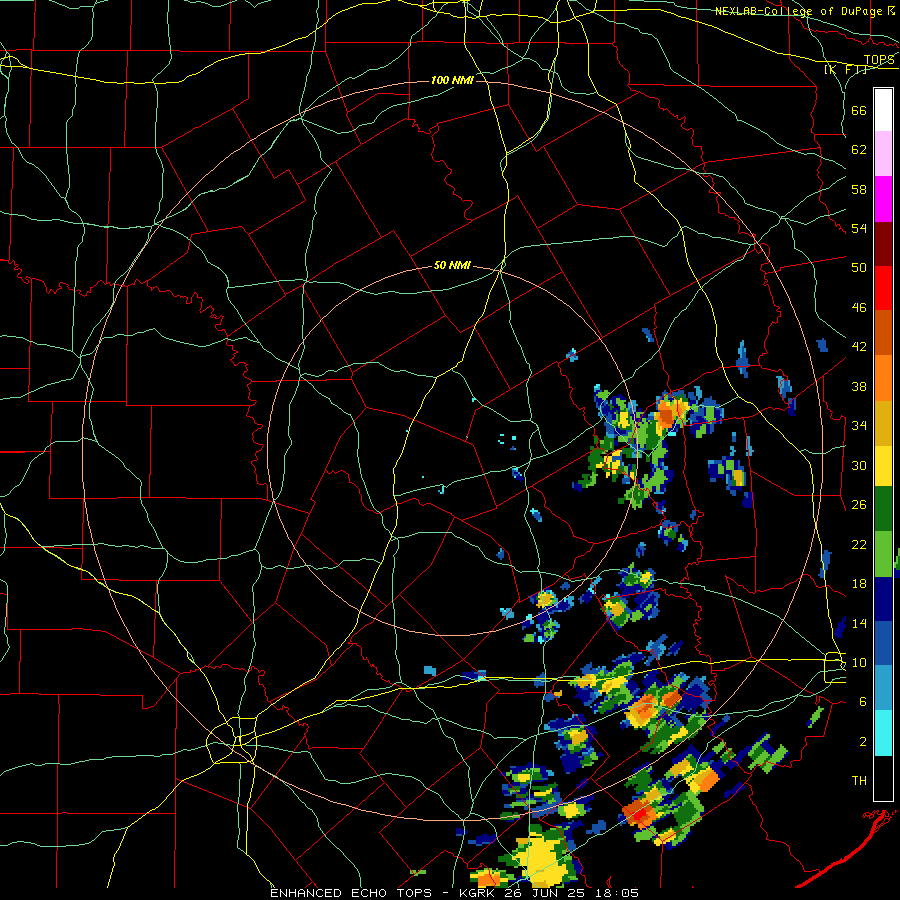
Task: Click the legend value '66'
Action: point(859,110)
